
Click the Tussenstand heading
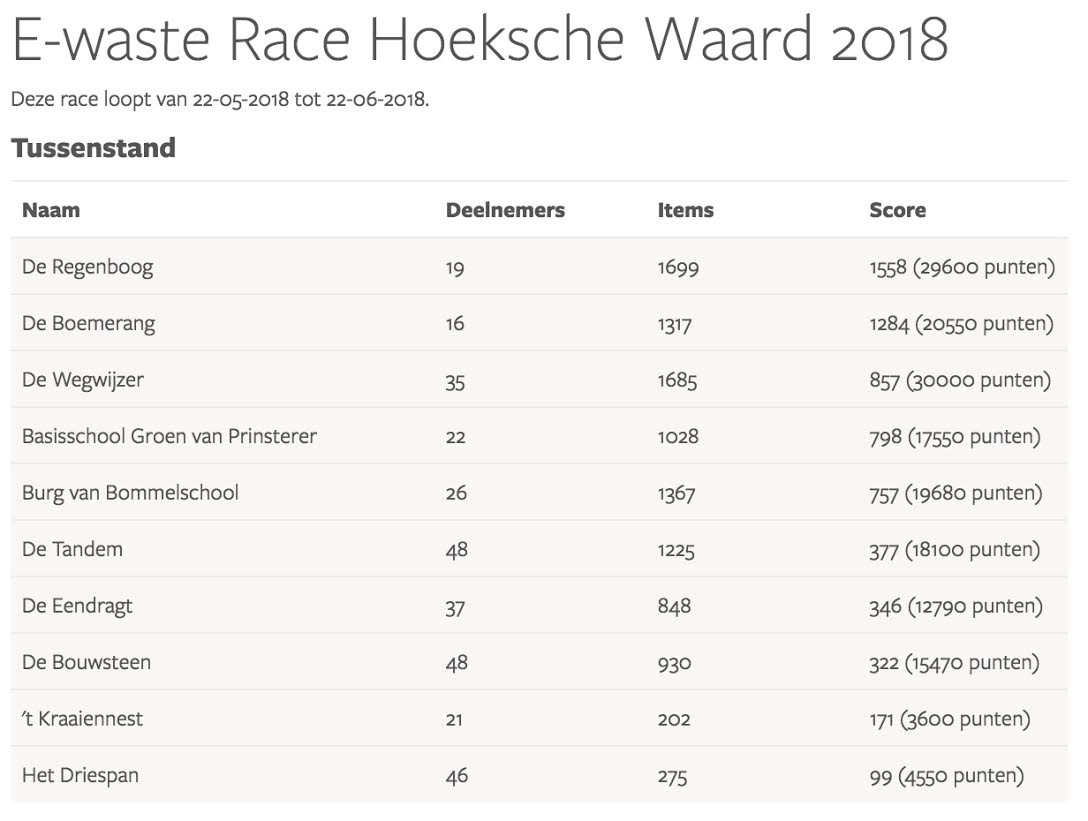(x=93, y=148)
